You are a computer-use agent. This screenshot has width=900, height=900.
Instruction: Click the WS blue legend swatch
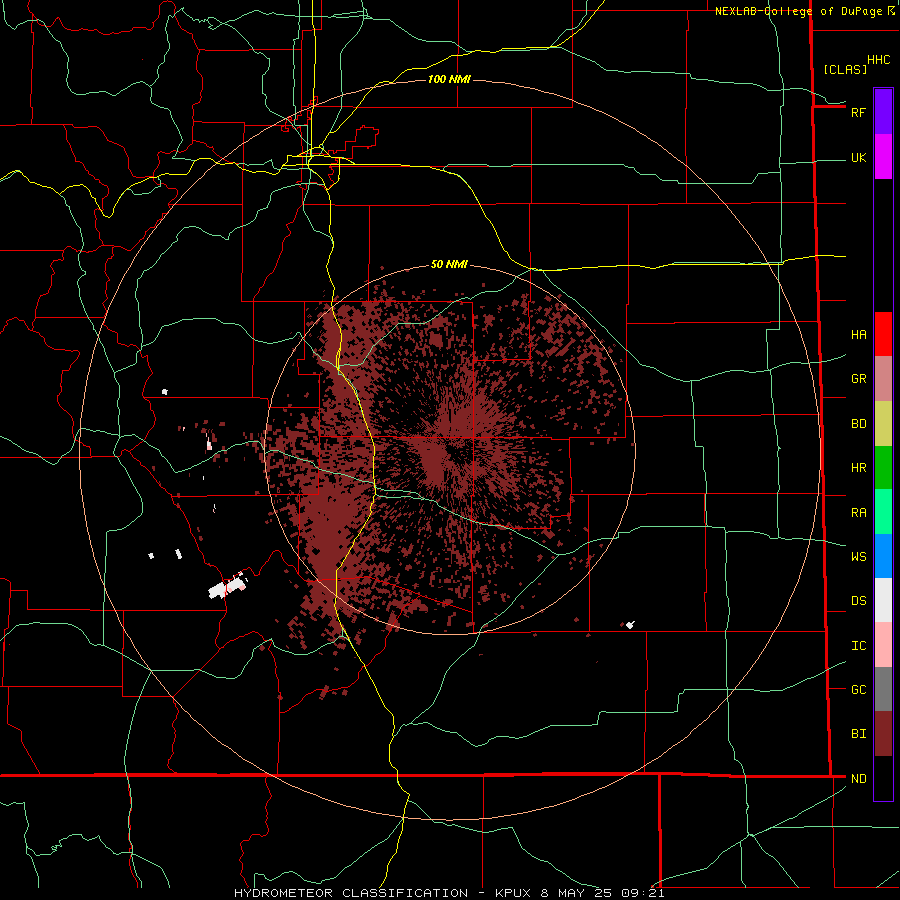[x=883, y=556]
